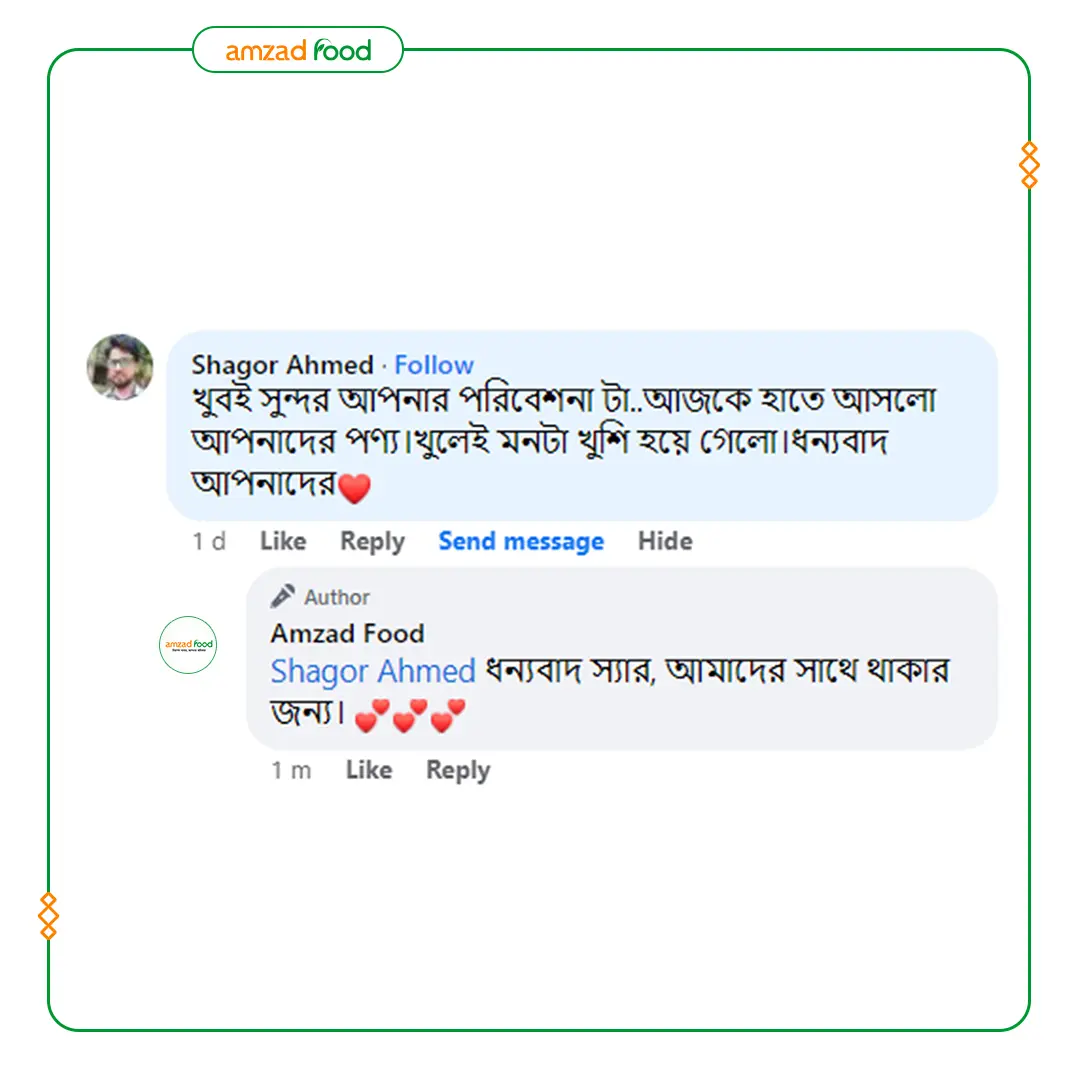Like the Amzad Food reply
This screenshot has width=1080, height=1080.
pyautogui.click(x=368, y=771)
